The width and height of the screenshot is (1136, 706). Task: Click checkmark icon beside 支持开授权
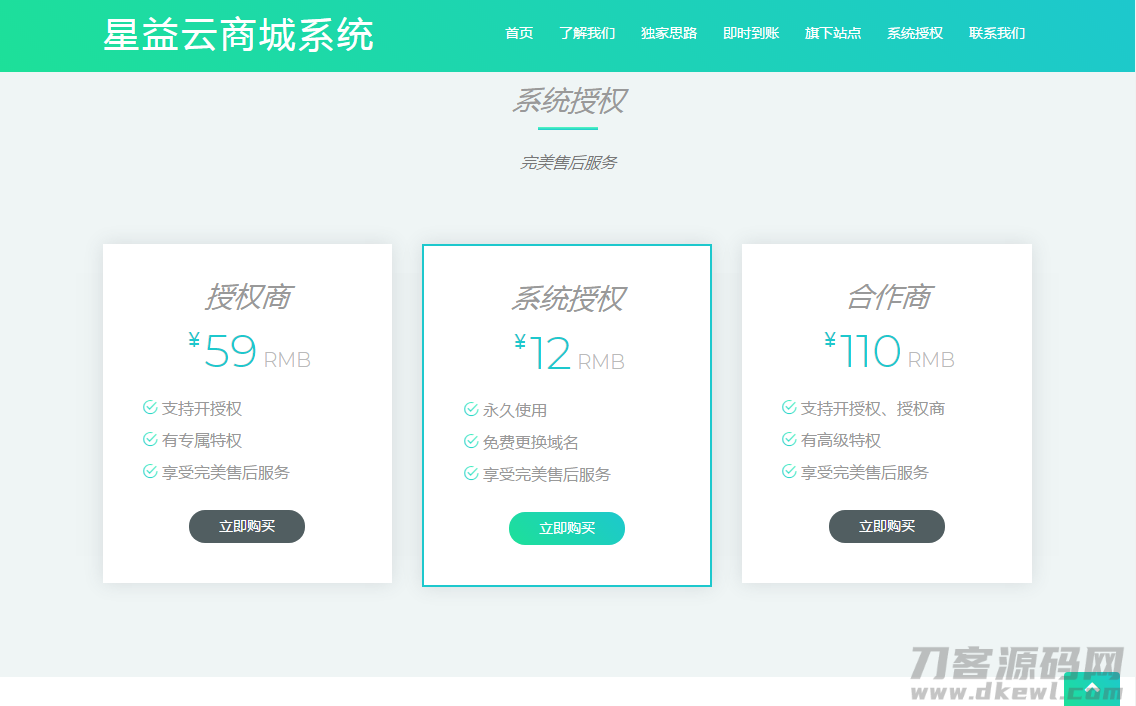tap(150, 407)
